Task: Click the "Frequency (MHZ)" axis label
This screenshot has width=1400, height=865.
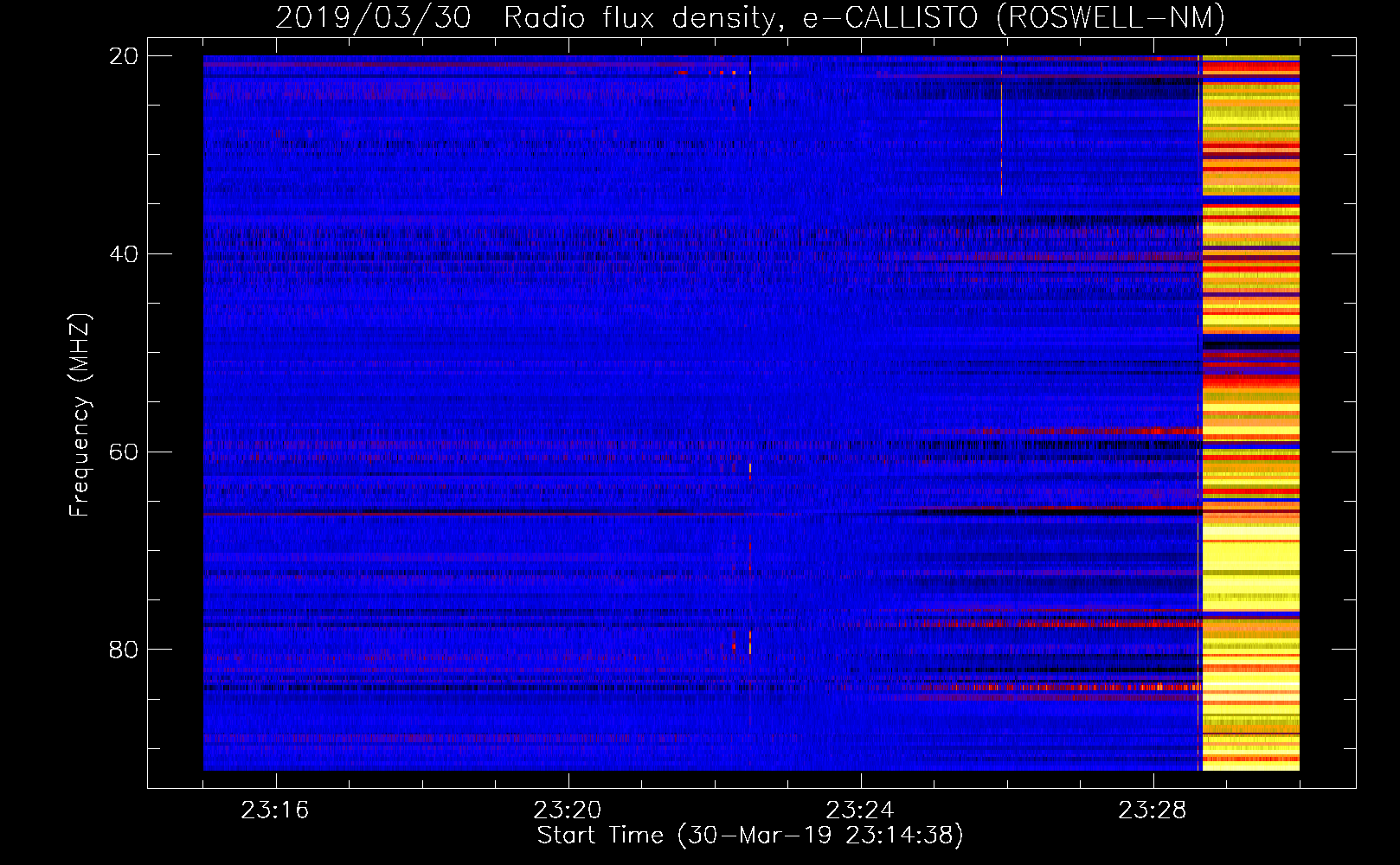Action: [80, 415]
